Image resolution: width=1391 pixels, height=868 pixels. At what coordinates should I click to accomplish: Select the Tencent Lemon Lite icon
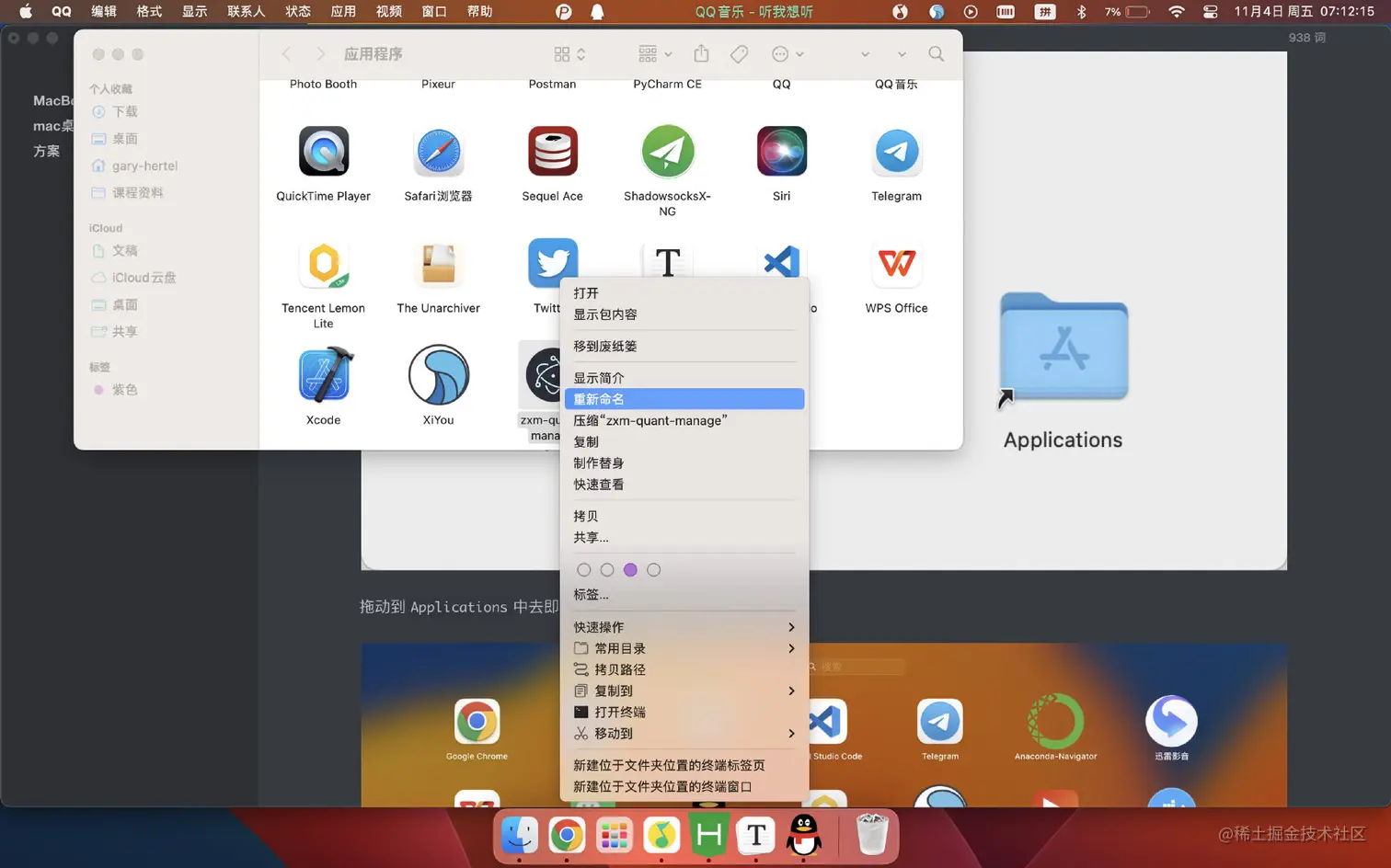click(324, 264)
